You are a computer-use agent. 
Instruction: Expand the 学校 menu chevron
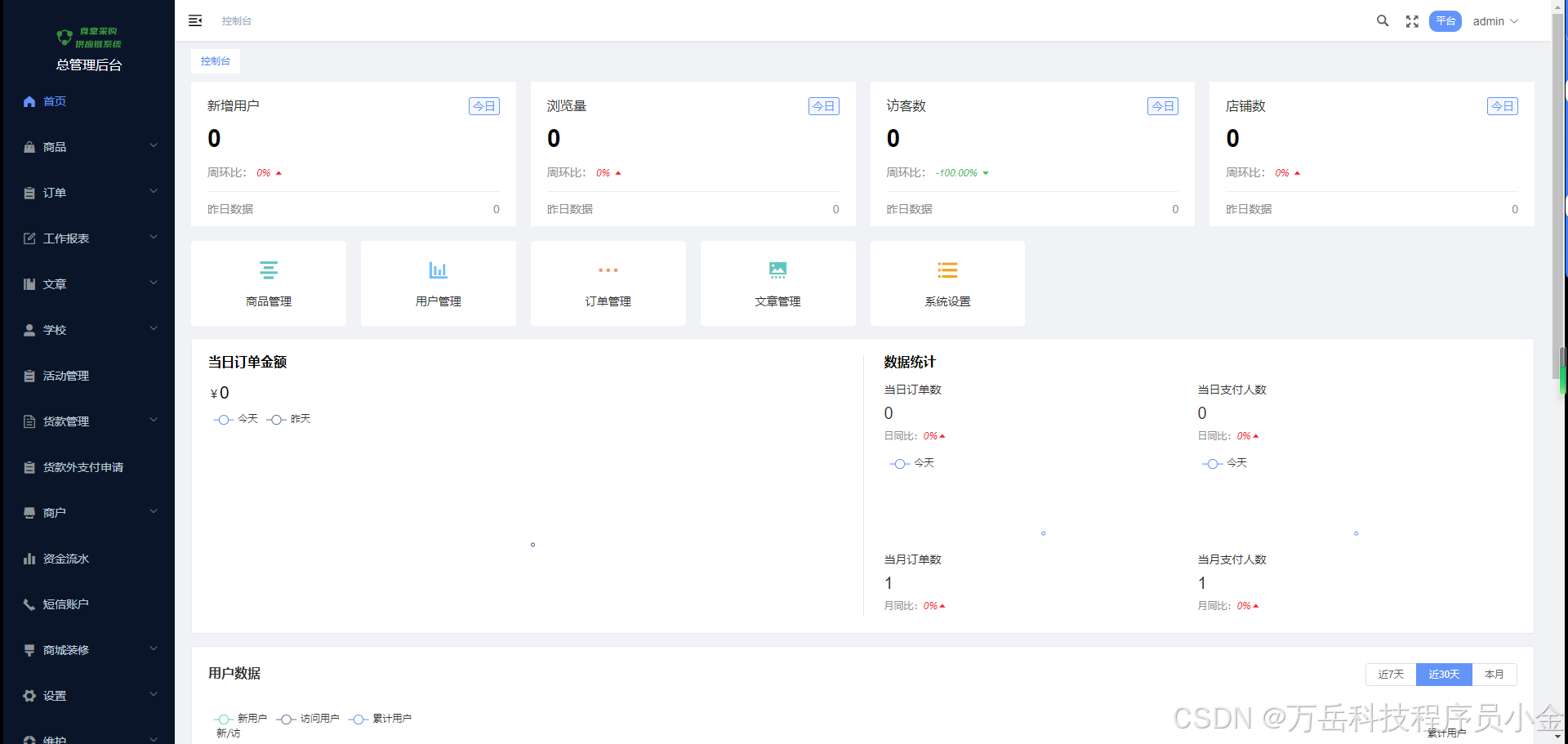[x=154, y=329]
